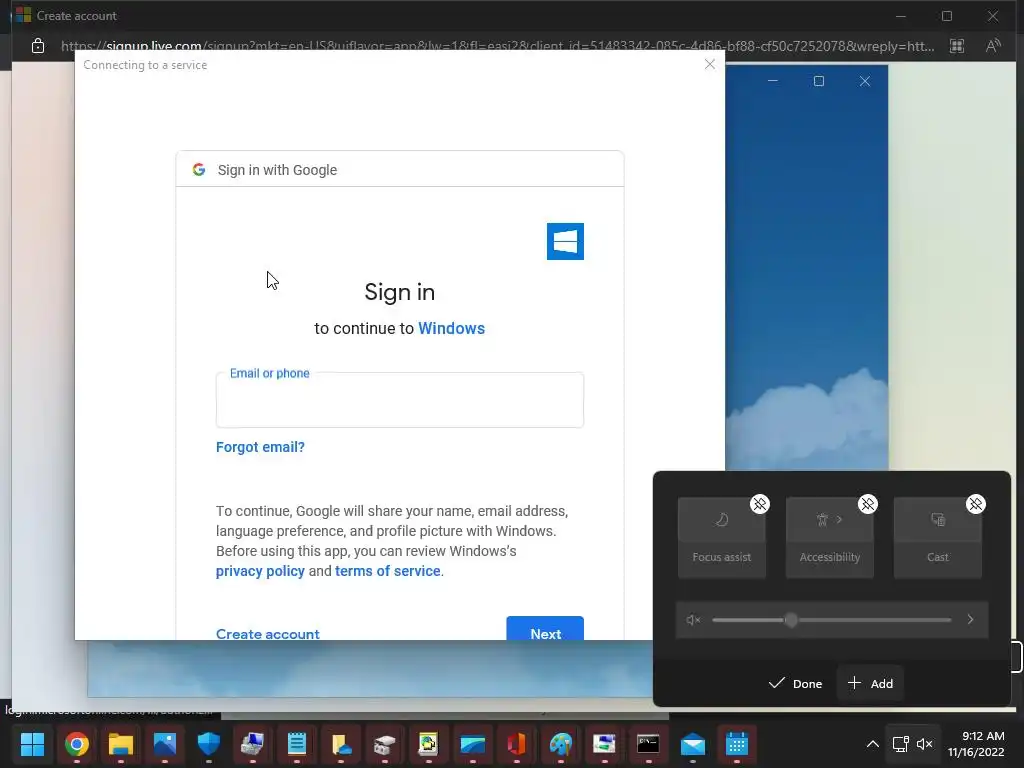The image size is (1024, 768).
Task: Click the Google logo in the sign-in header
Action: pyautogui.click(x=199, y=170)
